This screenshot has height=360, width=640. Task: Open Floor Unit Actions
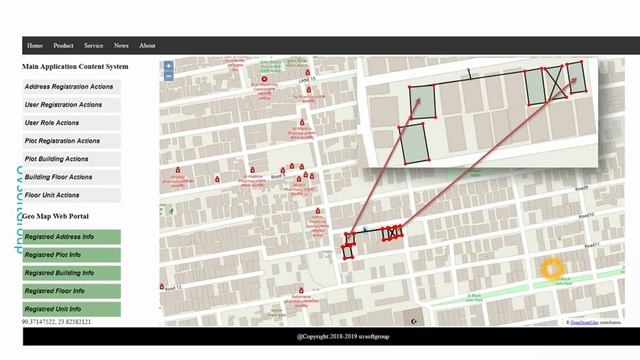click(x=71, y=195)
